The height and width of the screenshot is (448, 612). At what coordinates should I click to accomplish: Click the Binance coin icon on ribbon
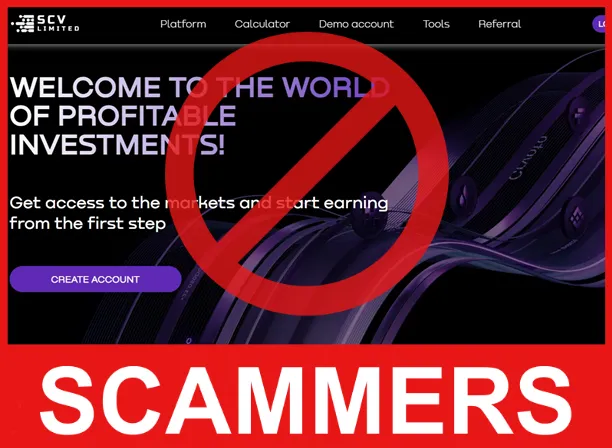click(576, 218)
